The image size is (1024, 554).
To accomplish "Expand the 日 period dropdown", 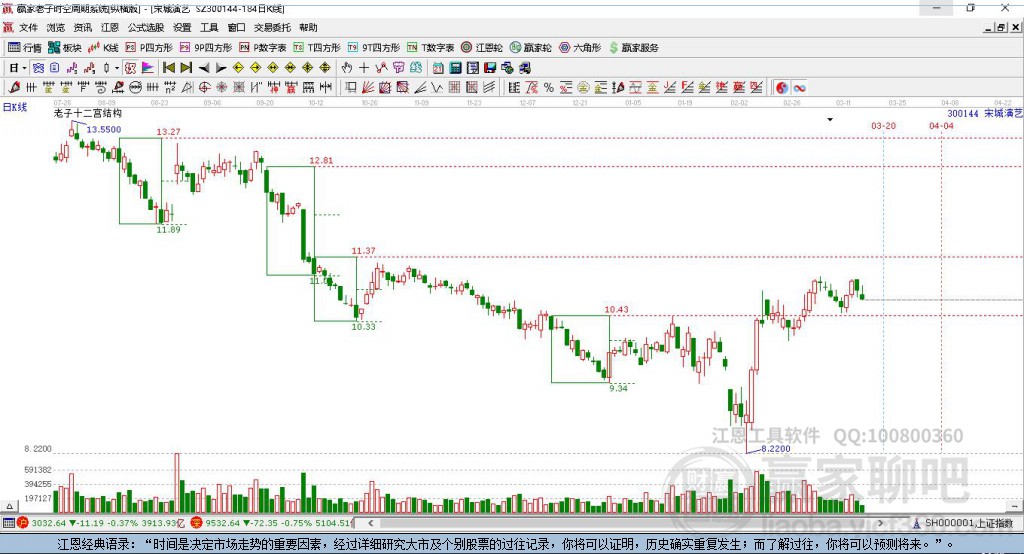I will pyautogui.click(x=24, y=68).
